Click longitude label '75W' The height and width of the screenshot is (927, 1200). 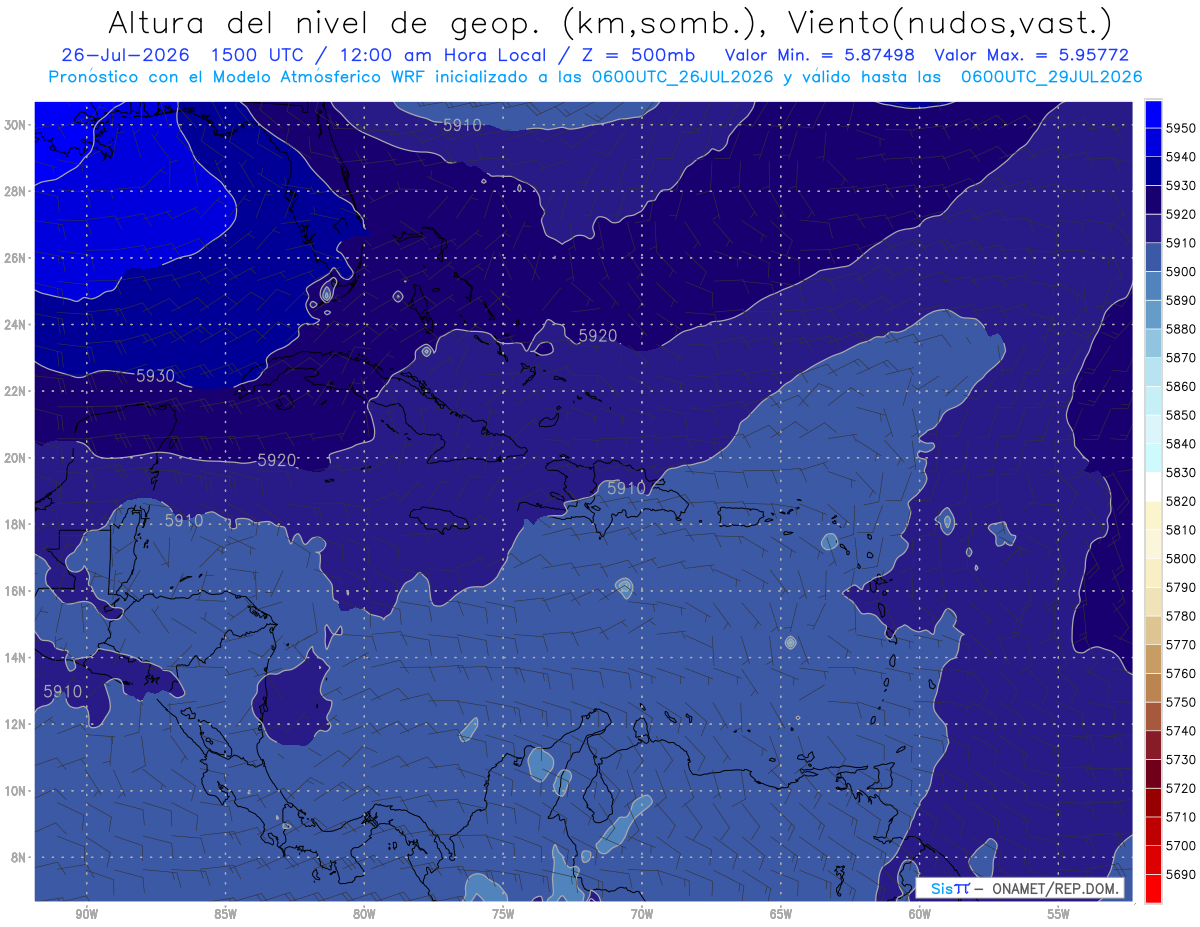503,915
